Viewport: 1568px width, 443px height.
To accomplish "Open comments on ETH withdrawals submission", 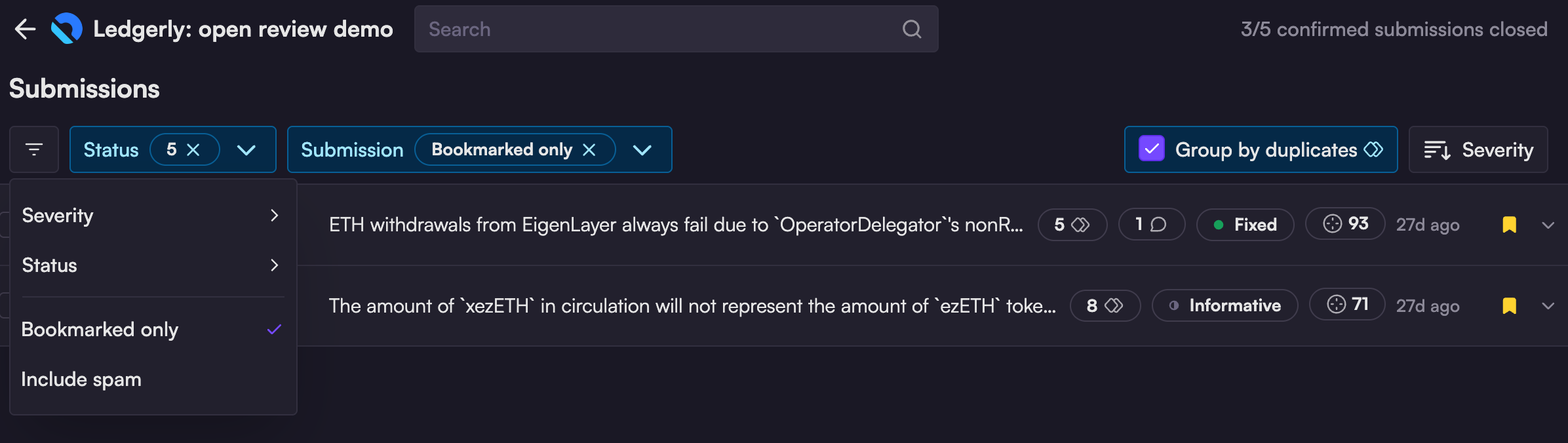I will tap(1151, 225).
